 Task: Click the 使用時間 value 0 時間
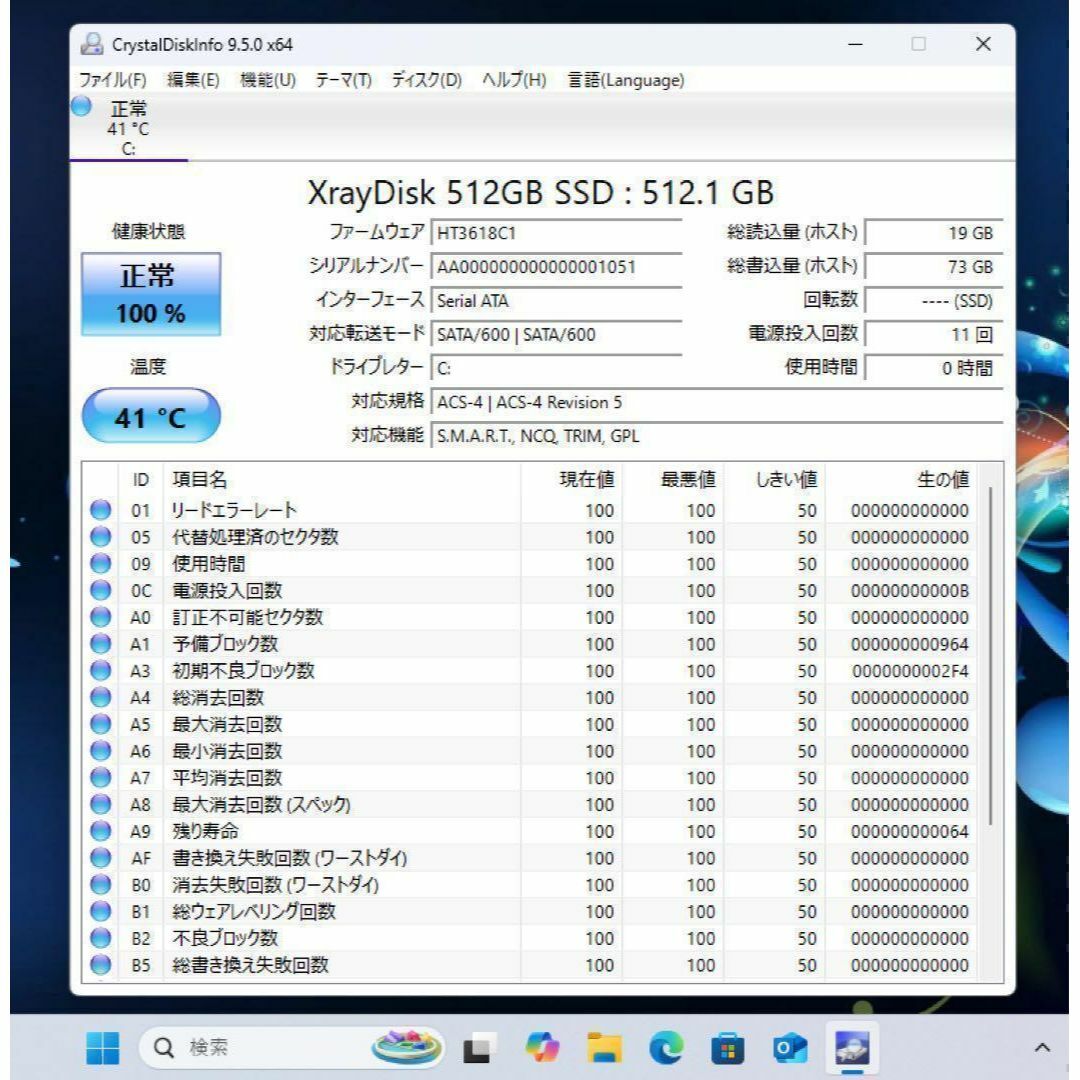pos(933,368)
